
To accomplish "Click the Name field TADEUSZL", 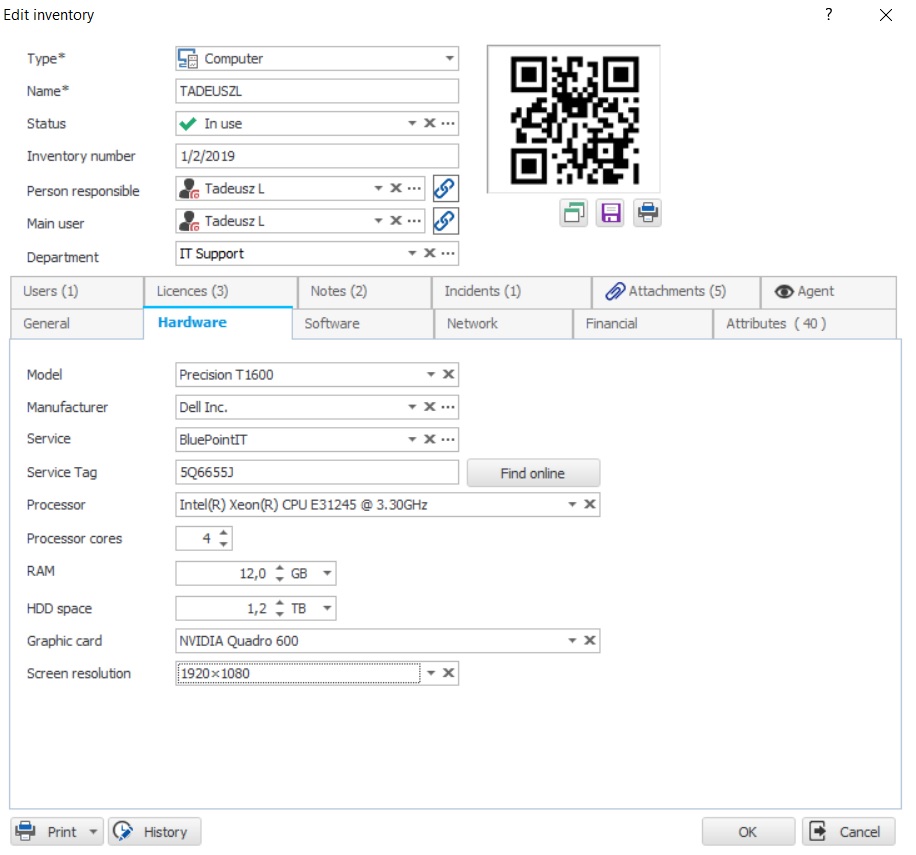I will [x=317, y=91].
